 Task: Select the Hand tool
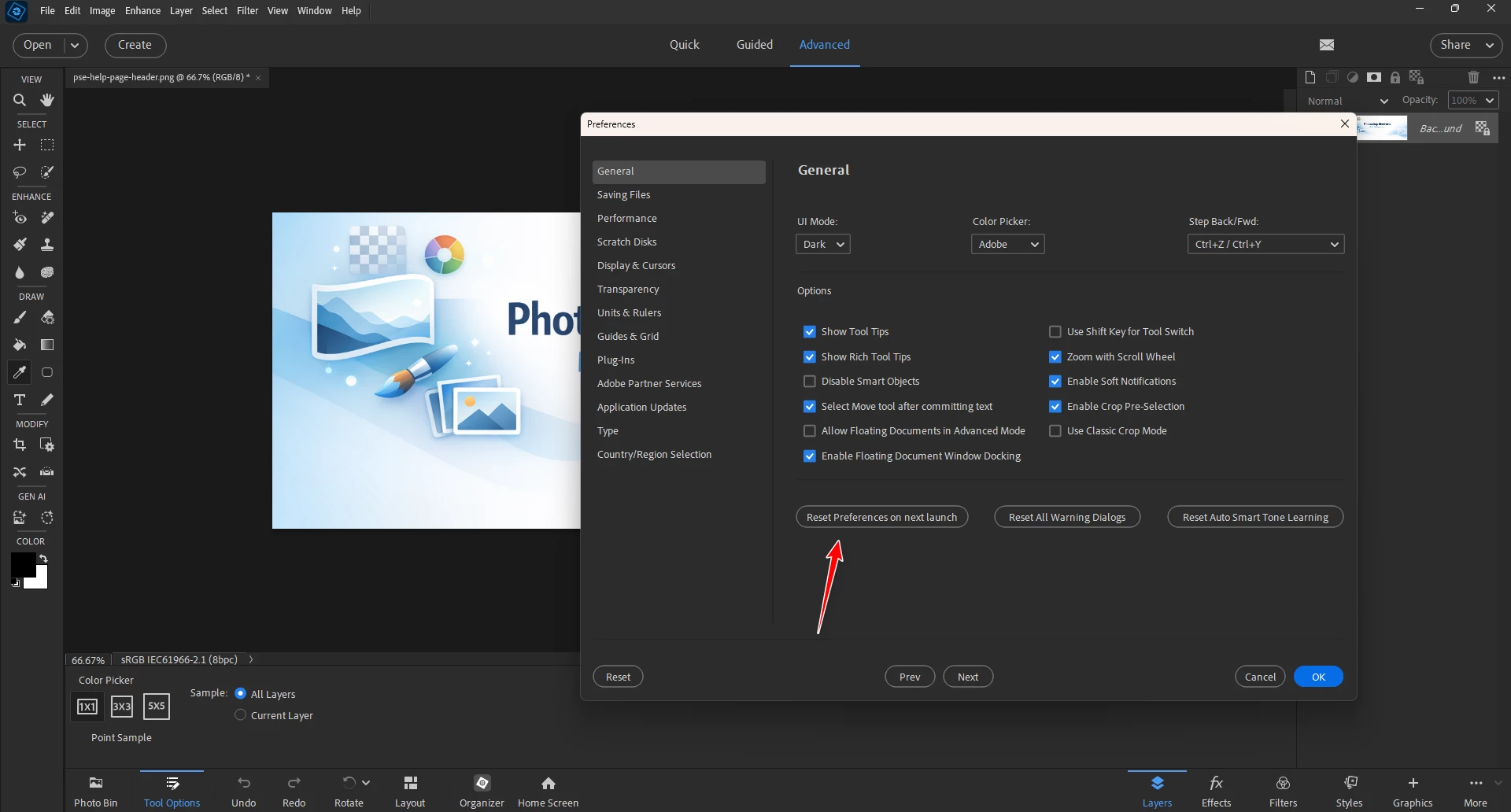tap(47, 100)
